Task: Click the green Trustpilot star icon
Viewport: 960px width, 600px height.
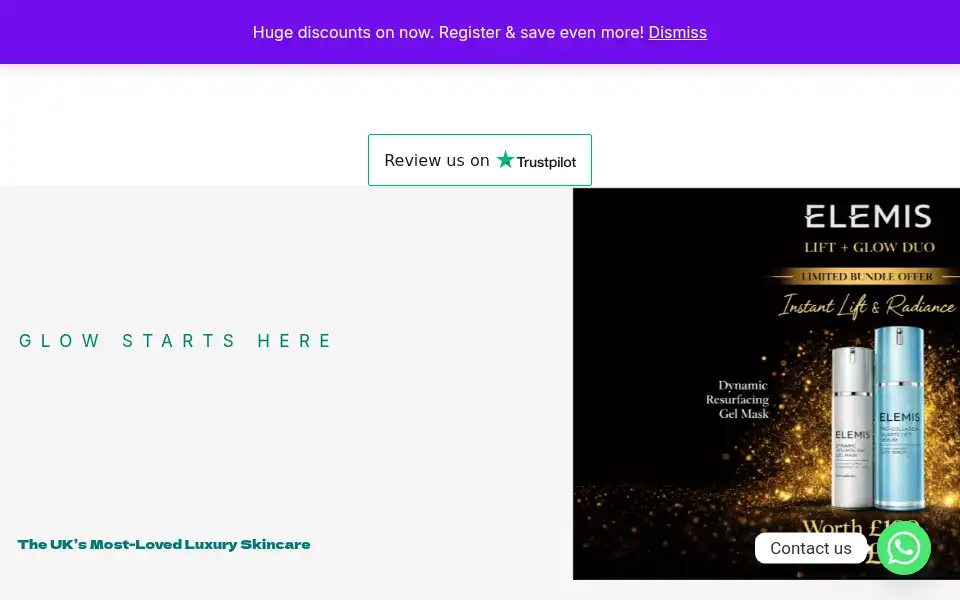Action: coord(505,159)
